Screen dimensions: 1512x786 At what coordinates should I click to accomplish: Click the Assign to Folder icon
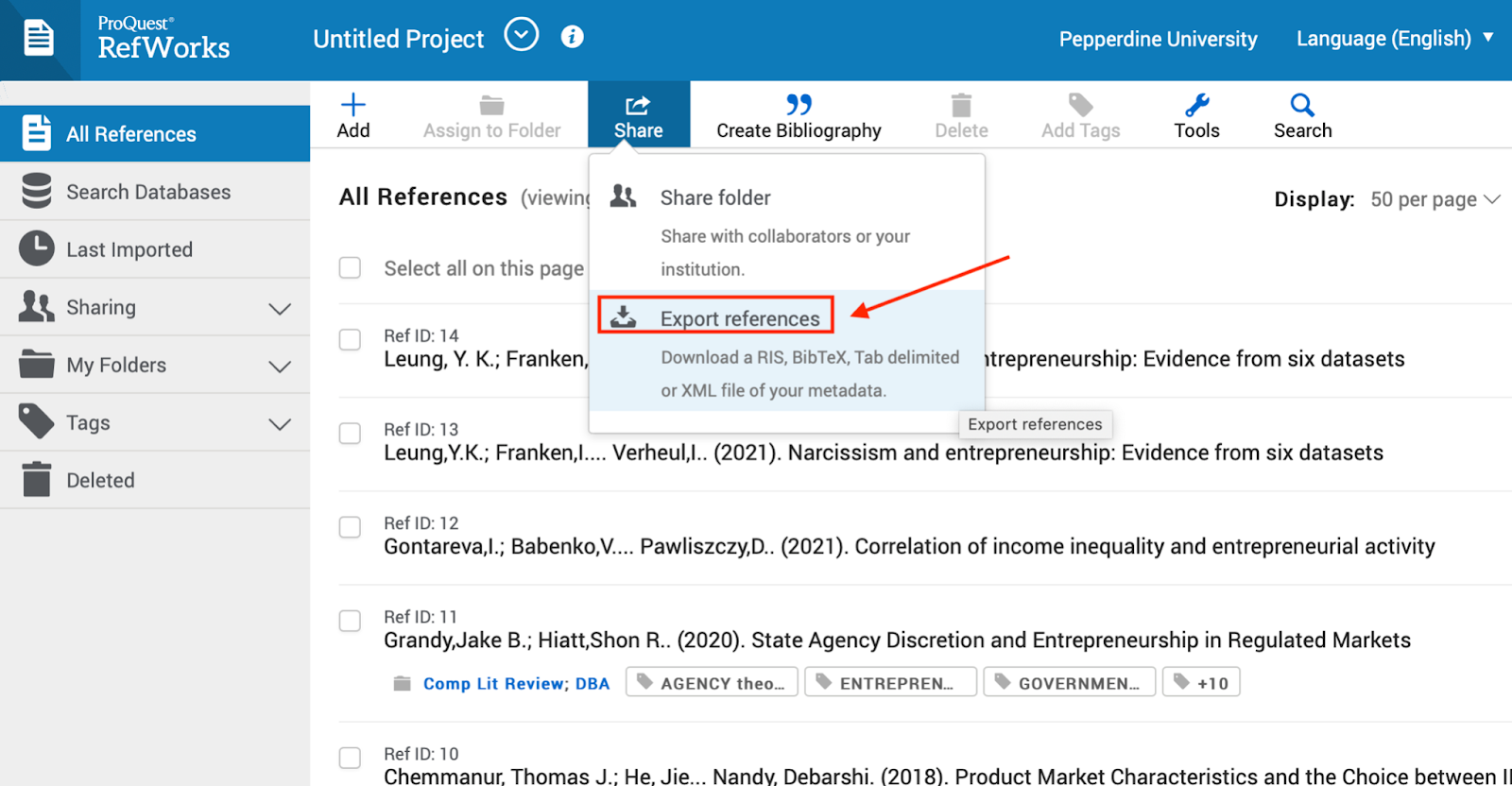[x=491, y=104]
